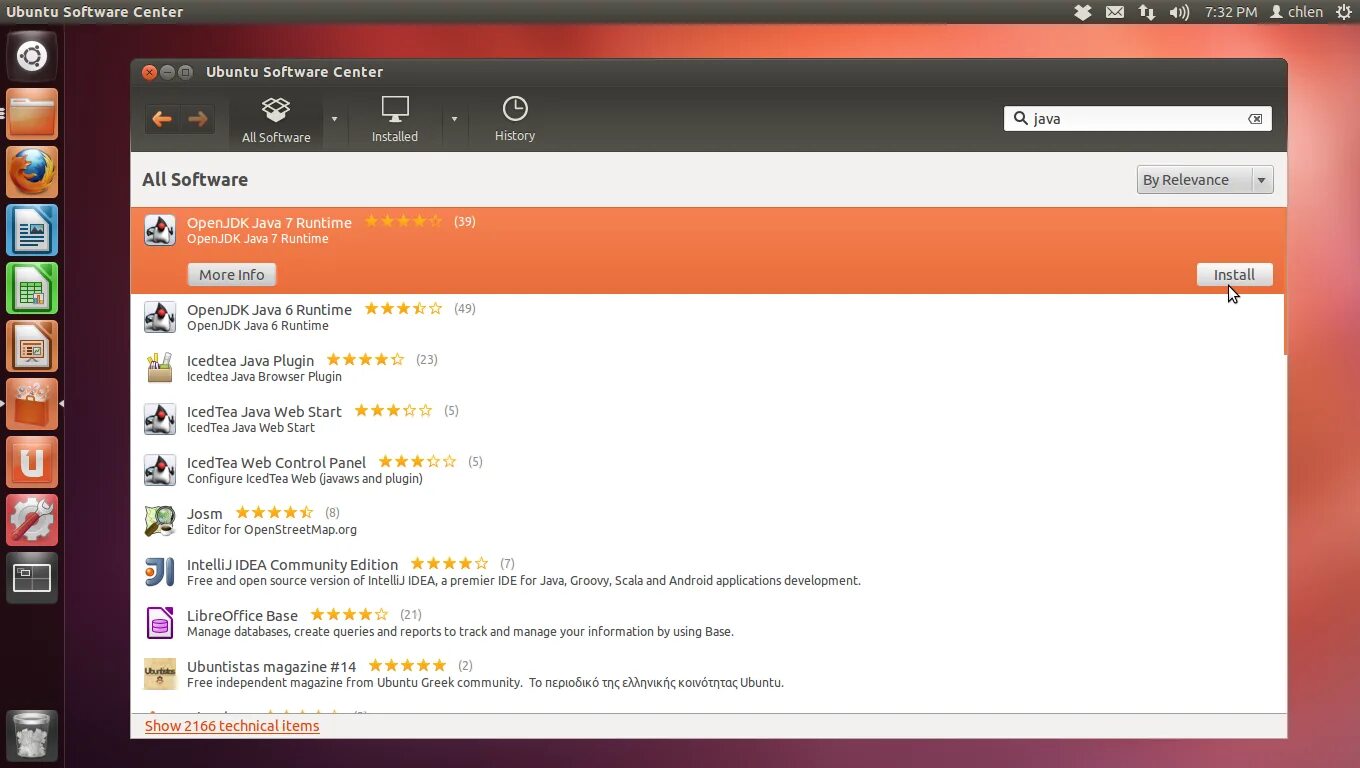
Task: Select the Ubuntistas magazine #14 title
Action: click(x=271, y=666)
